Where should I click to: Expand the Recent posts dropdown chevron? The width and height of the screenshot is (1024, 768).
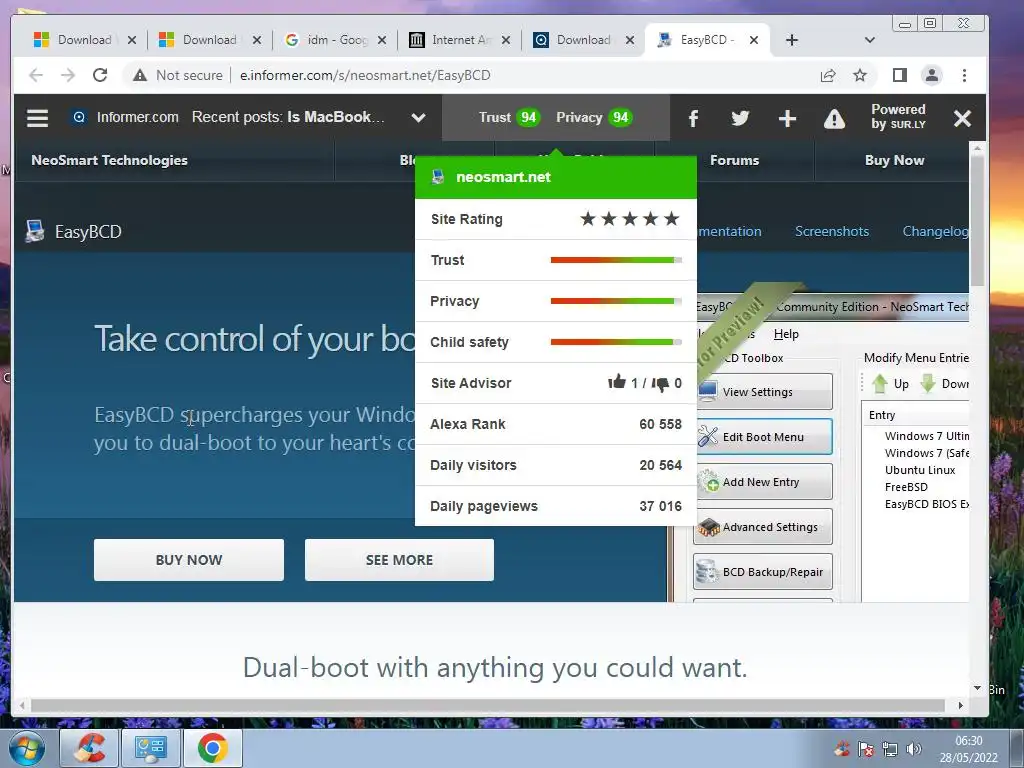point(419,118)
